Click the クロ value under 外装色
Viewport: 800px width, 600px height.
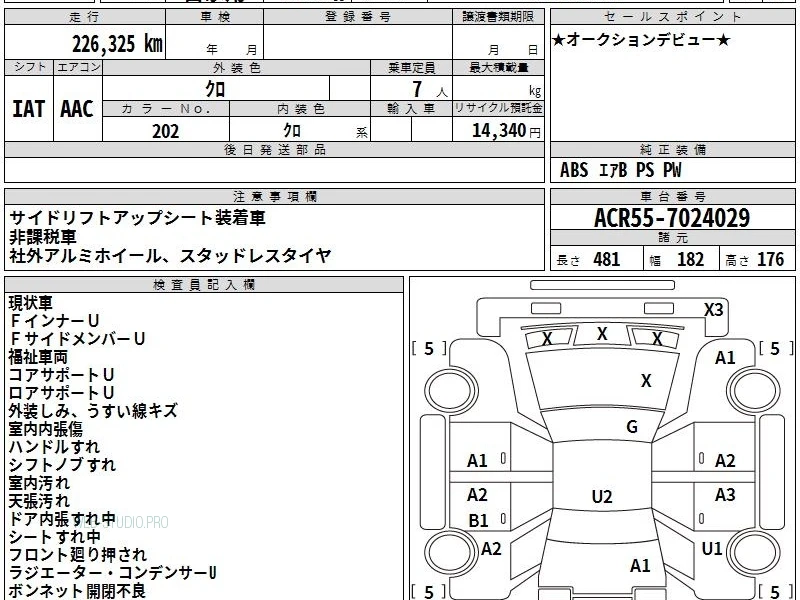coord(215,89)
